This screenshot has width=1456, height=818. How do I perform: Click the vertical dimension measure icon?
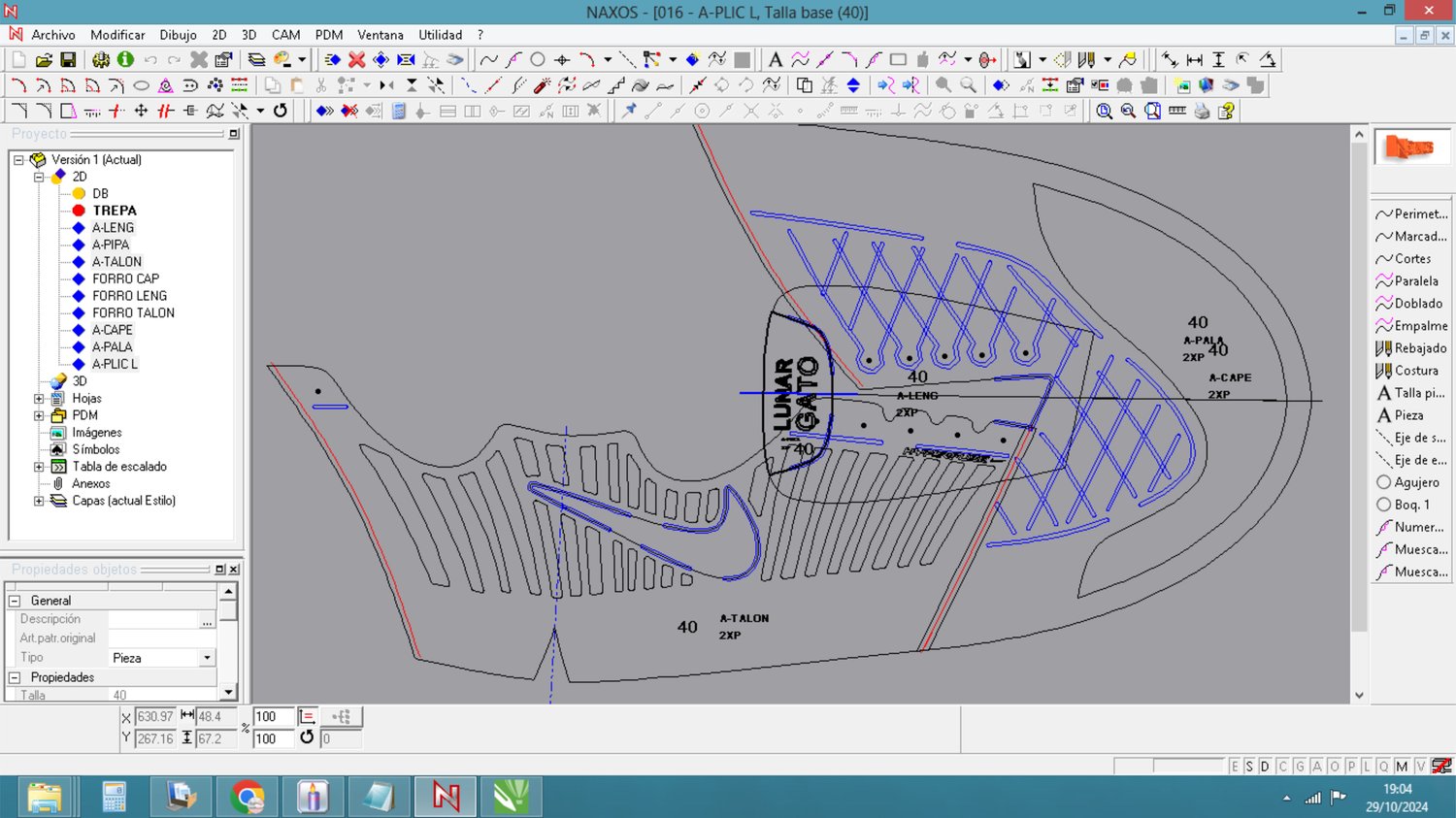click(1219, 60)
